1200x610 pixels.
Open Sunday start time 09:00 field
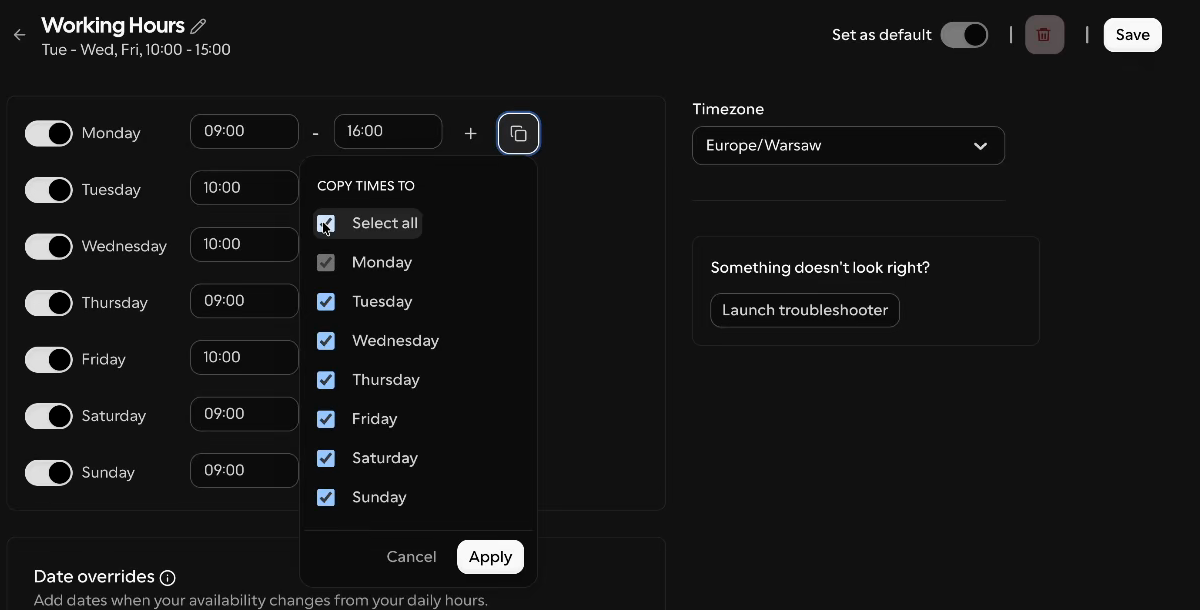(244, 470)
